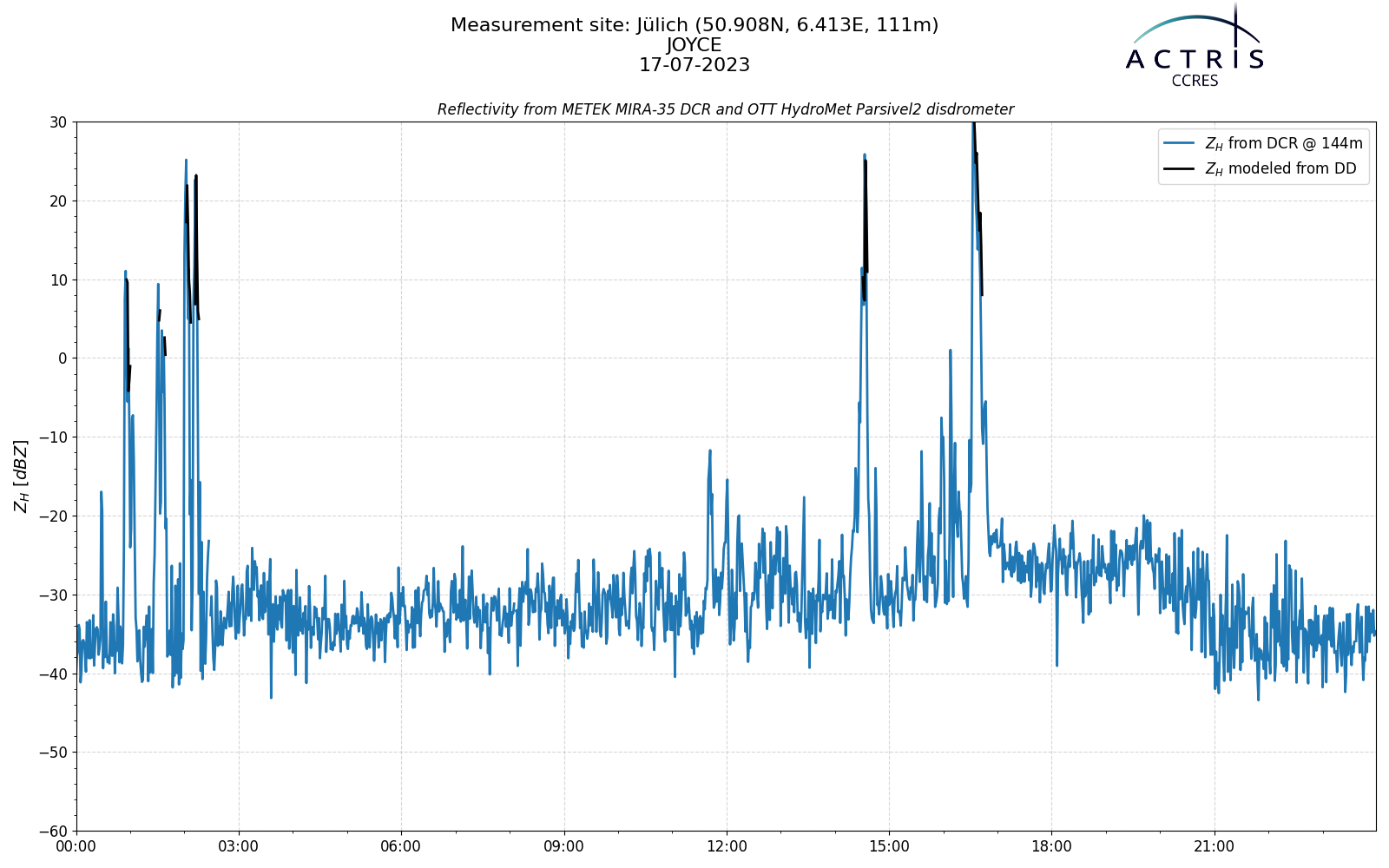
Task: Click the CCRES text under the logo
Action: coord(1195,81)
